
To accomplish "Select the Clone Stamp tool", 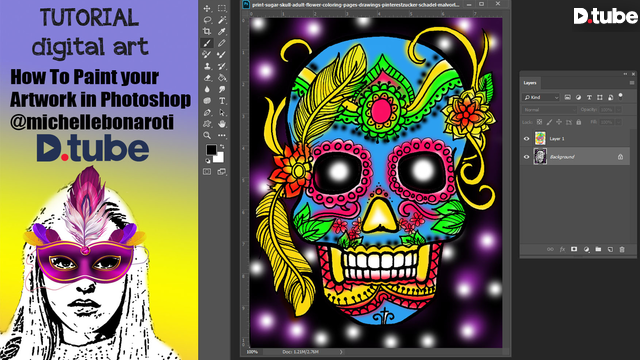I will tap(207, 66).
